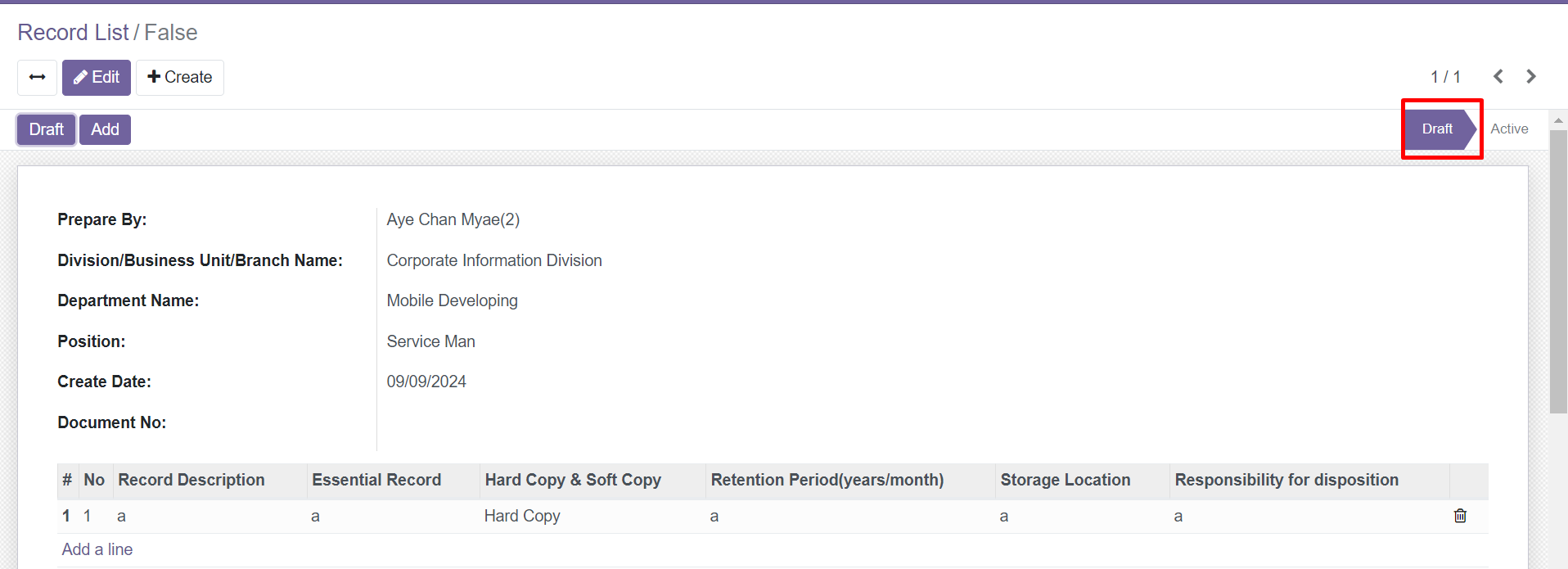
Task: Delete the record line using trash icon
Action: [x=1460, y=516]
